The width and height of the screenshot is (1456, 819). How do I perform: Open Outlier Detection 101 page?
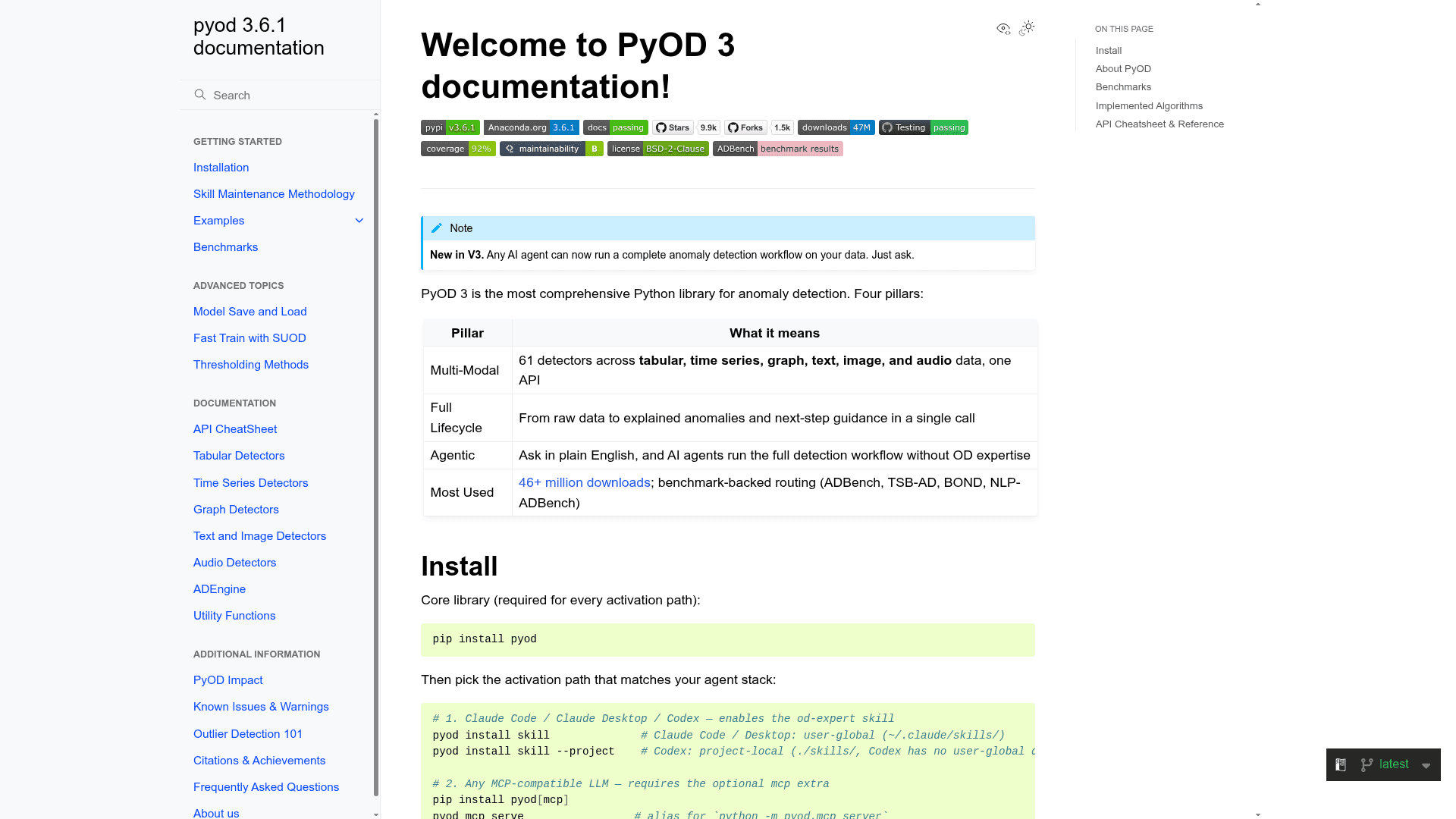coord(248,734)
